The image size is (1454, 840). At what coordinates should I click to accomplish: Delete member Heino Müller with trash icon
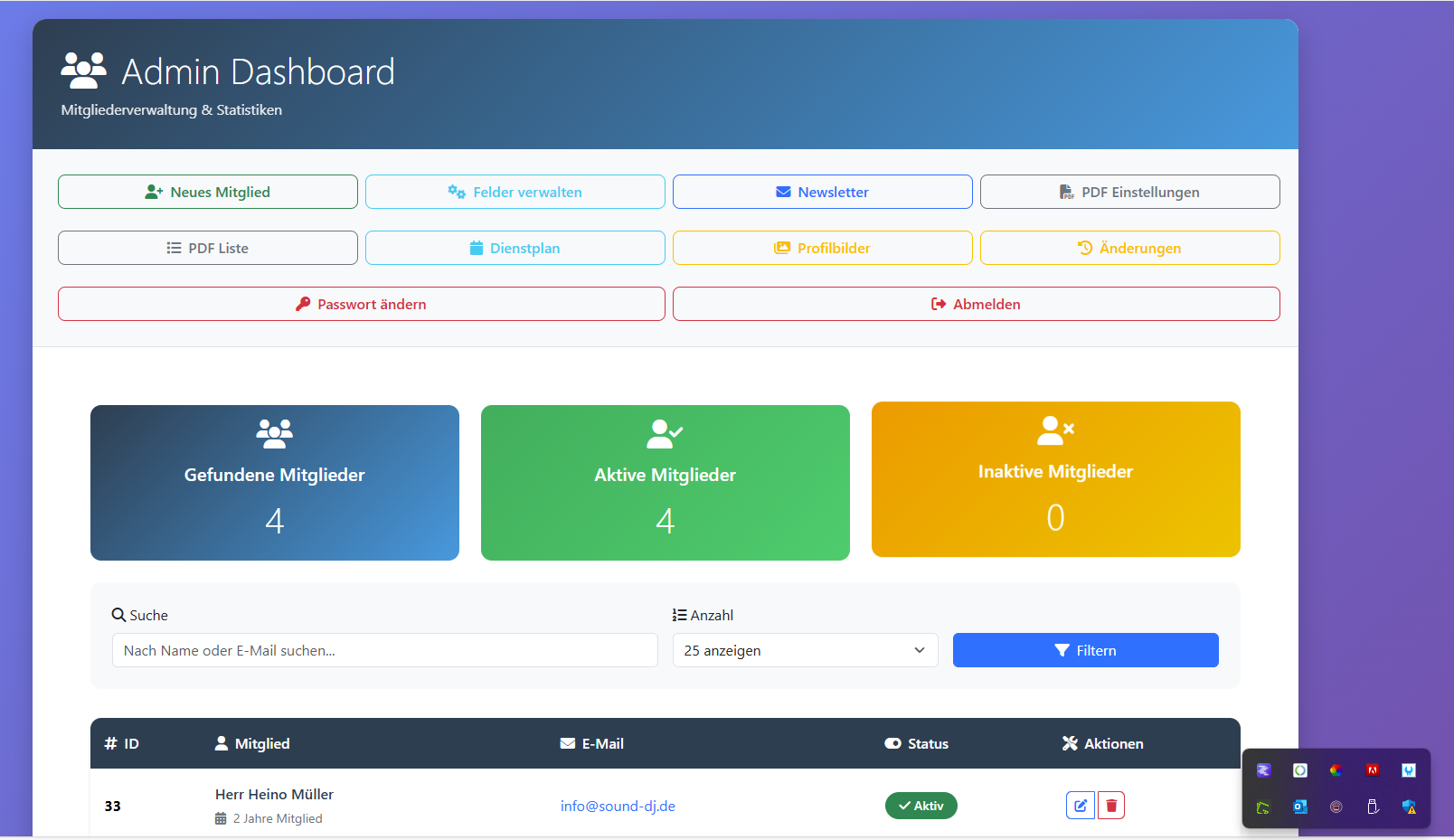1111,806
